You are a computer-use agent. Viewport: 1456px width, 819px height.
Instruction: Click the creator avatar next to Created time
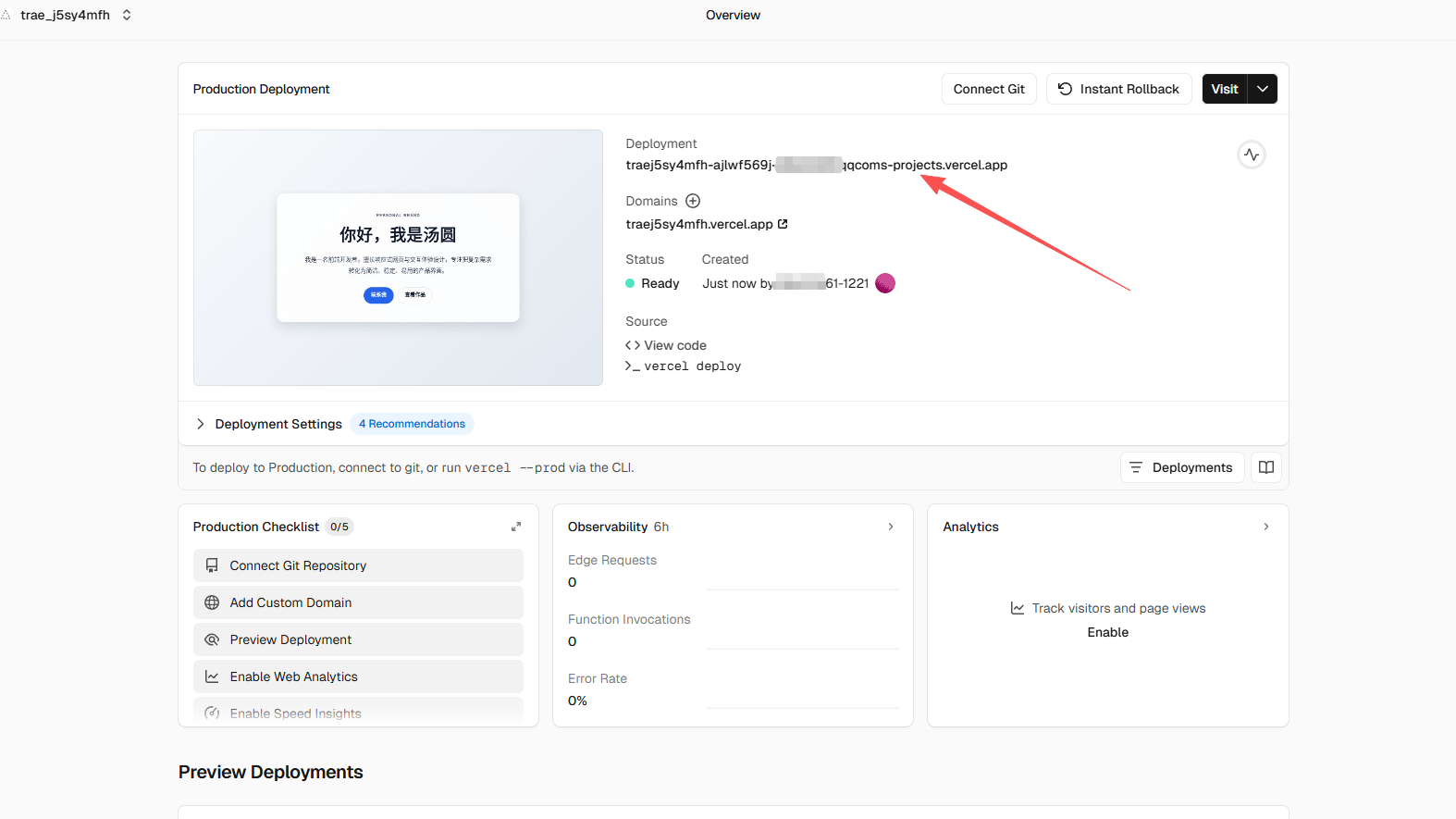pos(885,283)
